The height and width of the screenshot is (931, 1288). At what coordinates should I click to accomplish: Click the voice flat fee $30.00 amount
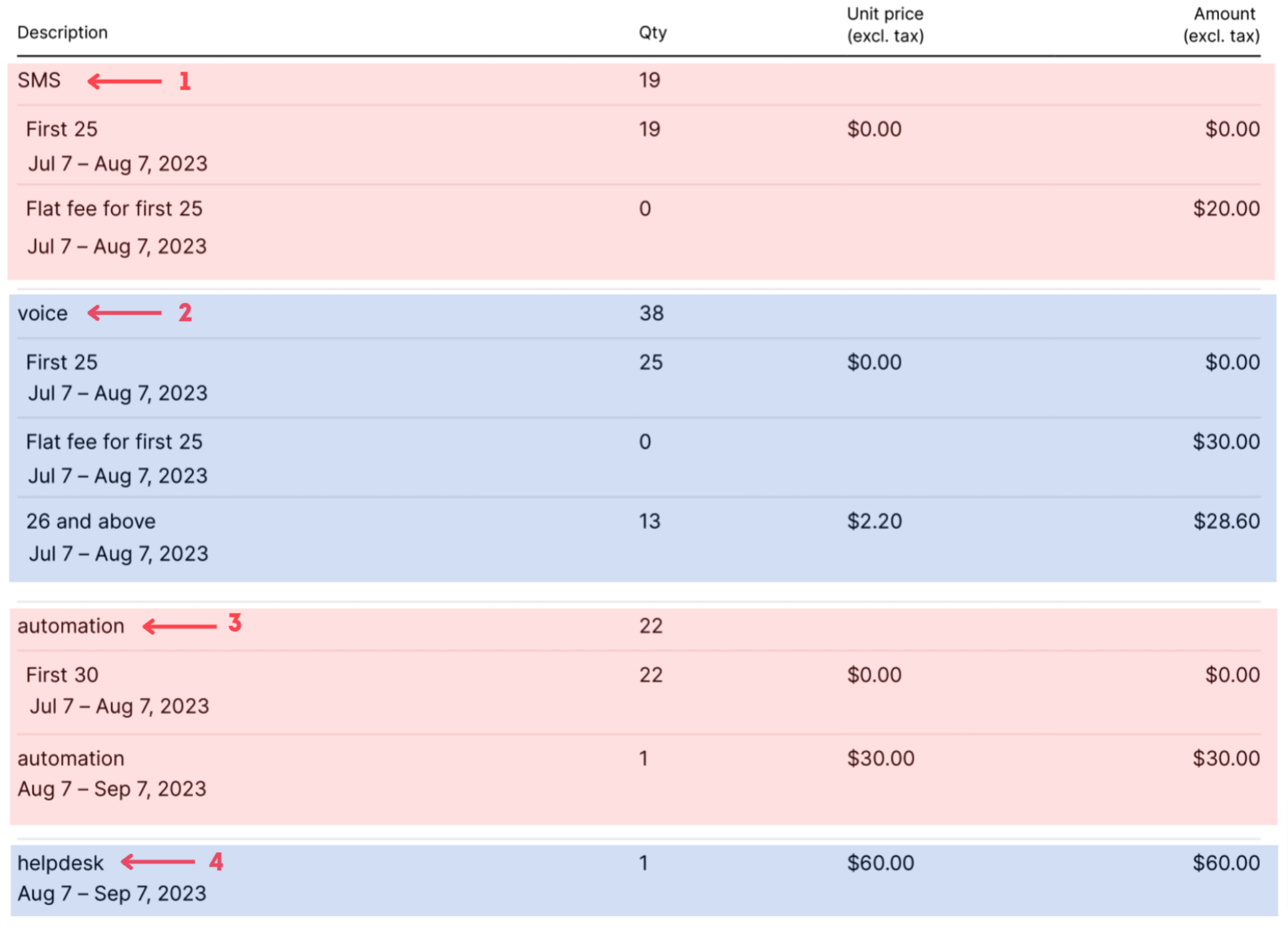click(x=1226, y=442)
